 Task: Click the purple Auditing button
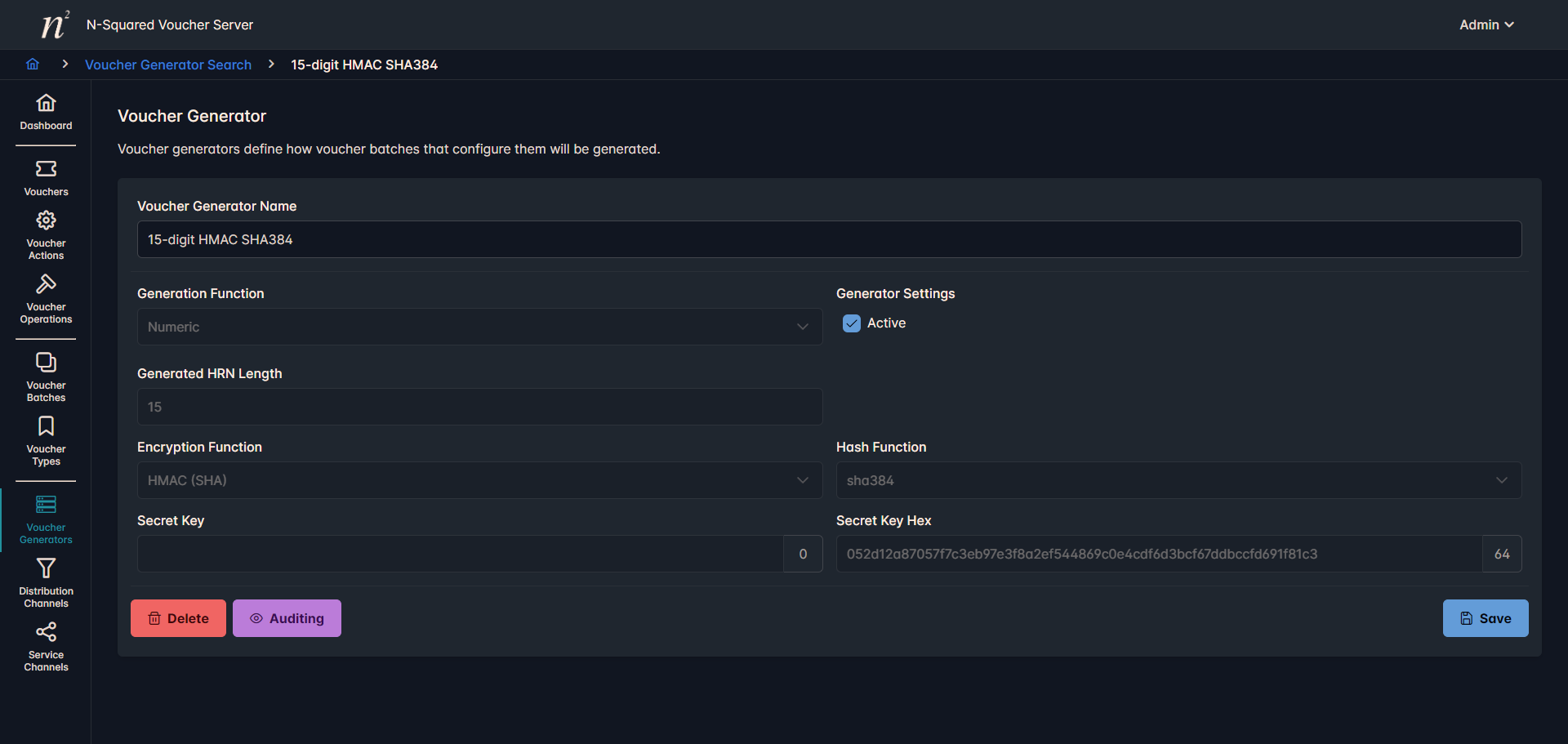[287, 618]
